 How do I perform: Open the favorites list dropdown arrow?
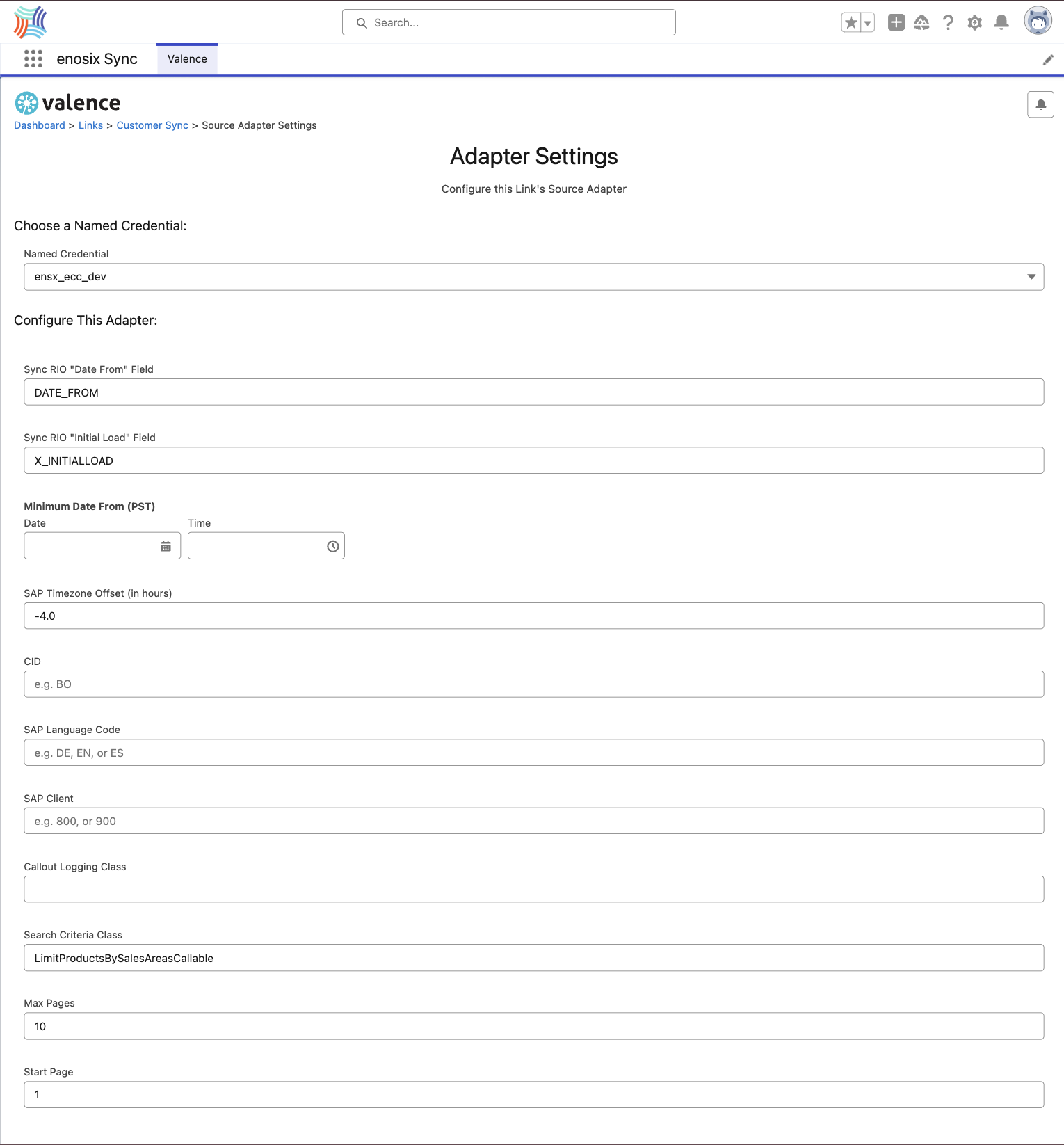(868, 22)
